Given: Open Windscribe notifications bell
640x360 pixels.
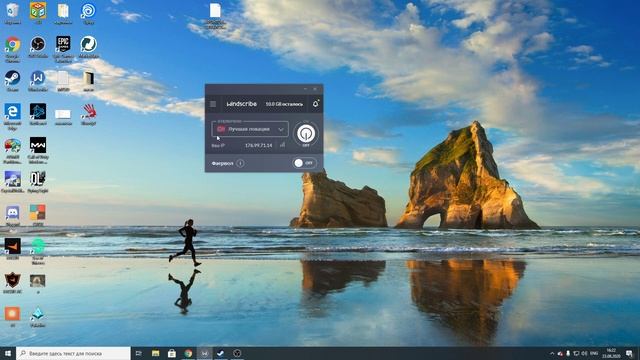Looking at the screenshot, I should point(316,104).
